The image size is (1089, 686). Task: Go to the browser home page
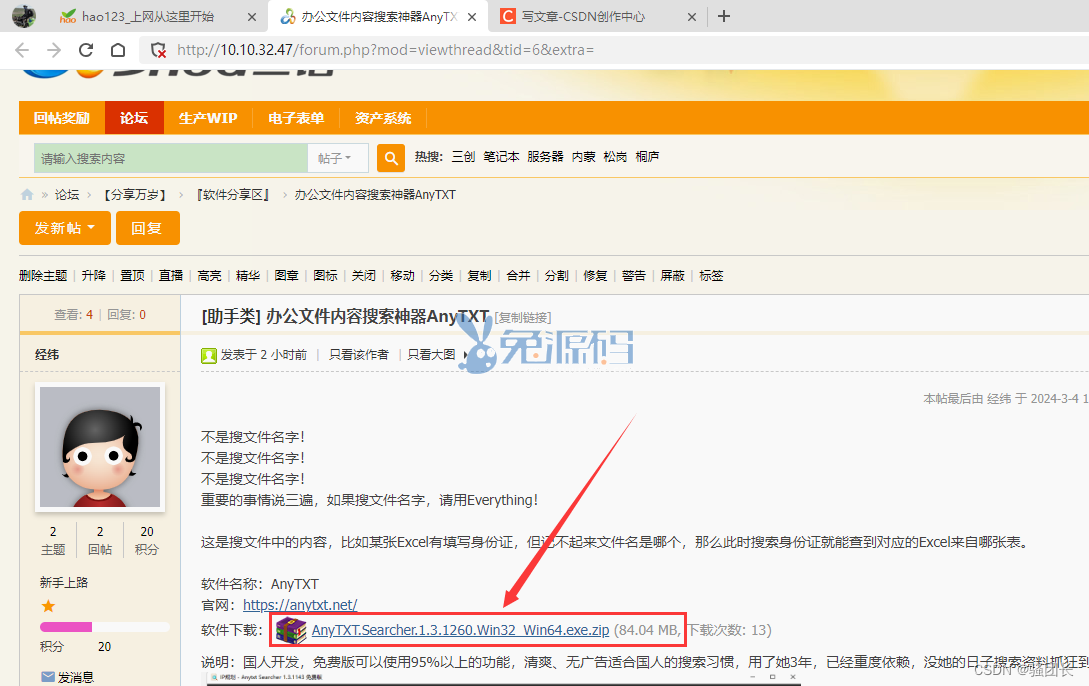(x=118, y=50)
